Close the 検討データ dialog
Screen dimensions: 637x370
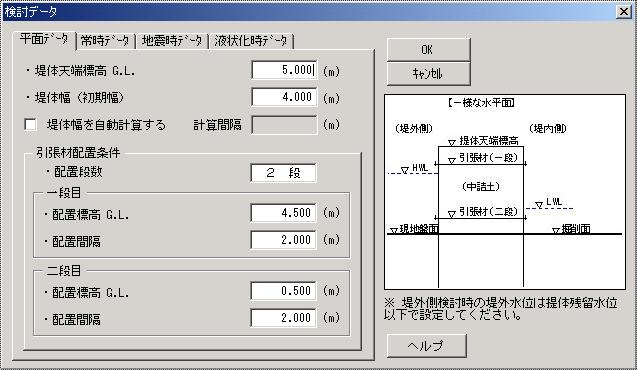tap(624, 12)
